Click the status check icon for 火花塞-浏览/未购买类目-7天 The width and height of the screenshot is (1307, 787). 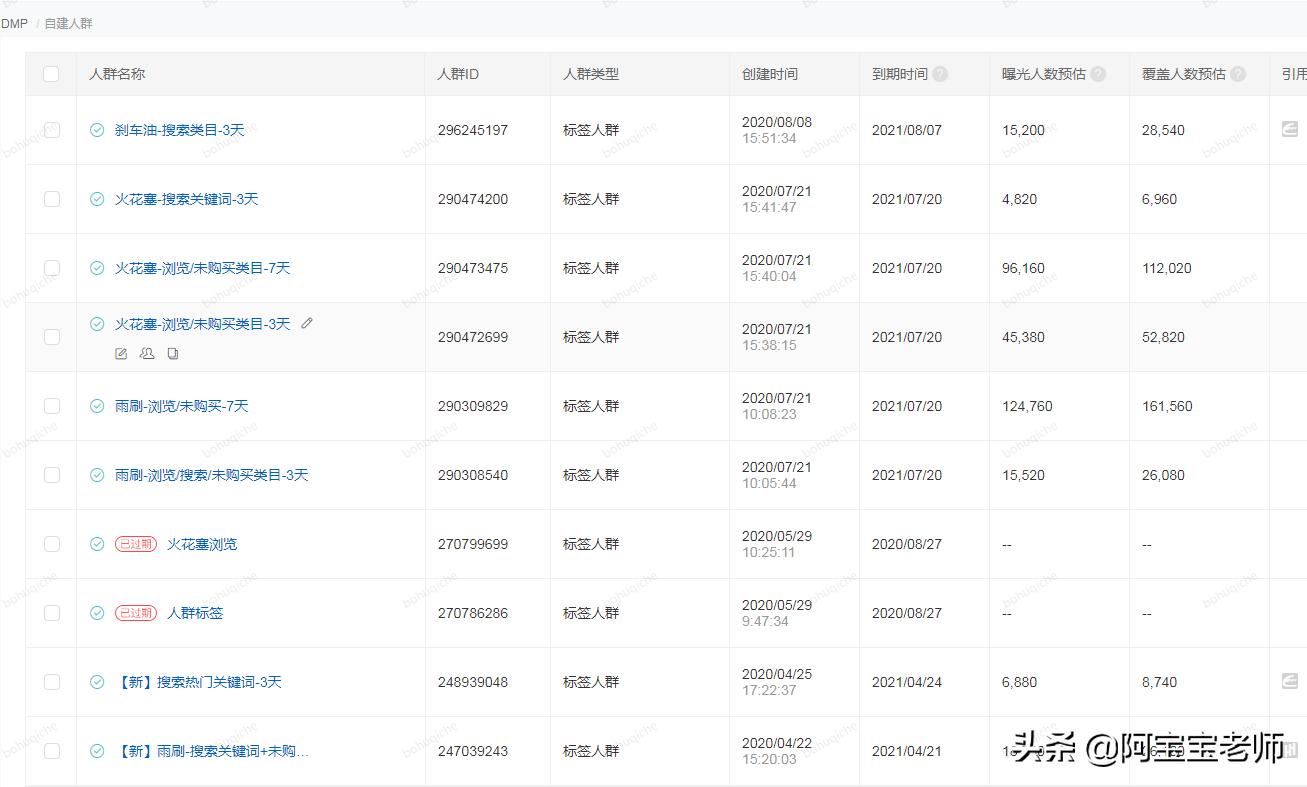[x=97, y=268]
